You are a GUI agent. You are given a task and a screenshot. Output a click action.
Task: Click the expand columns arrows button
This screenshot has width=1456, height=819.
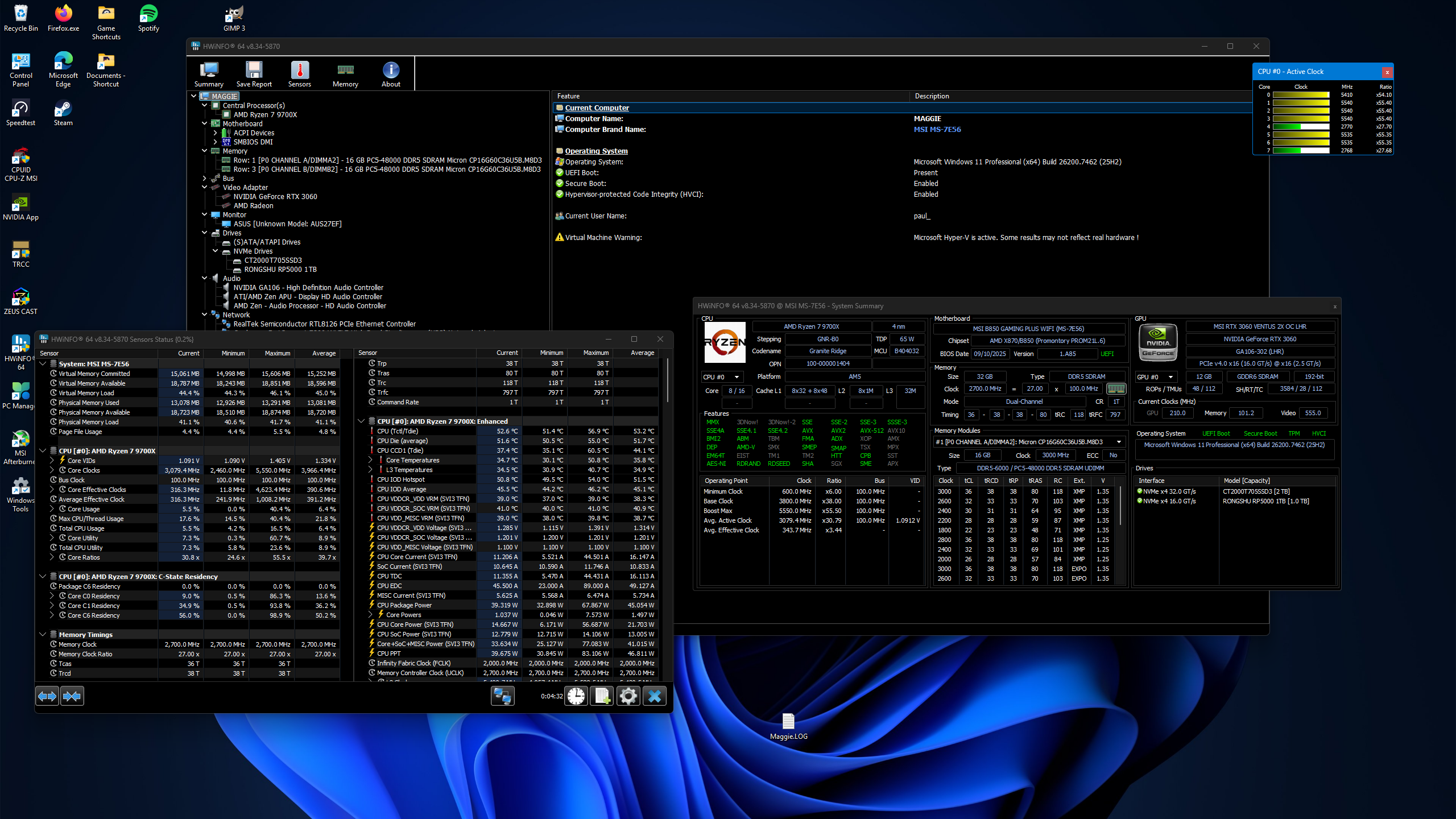(47, 696)
